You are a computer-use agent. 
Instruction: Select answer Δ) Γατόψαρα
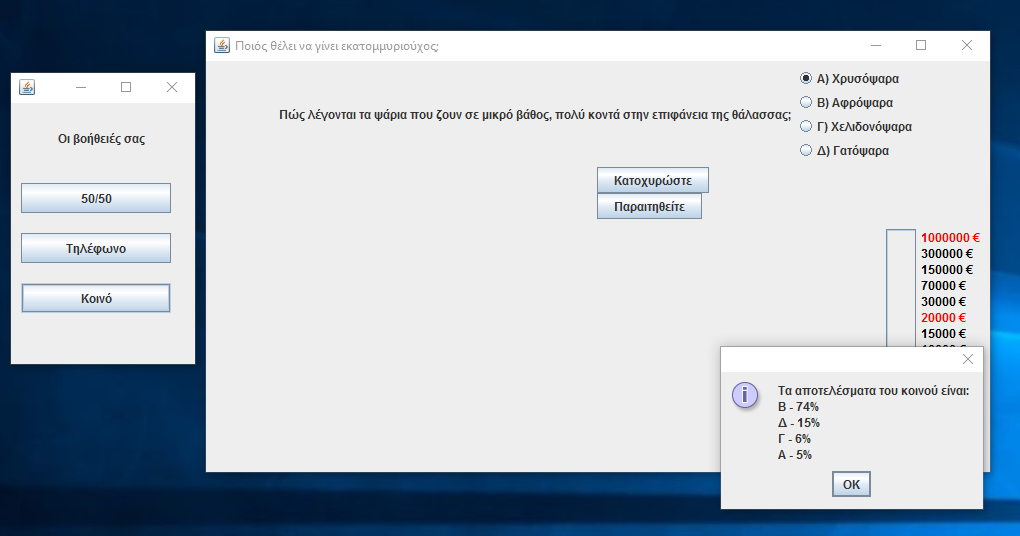pyautogui.click(x=844, y=151)
